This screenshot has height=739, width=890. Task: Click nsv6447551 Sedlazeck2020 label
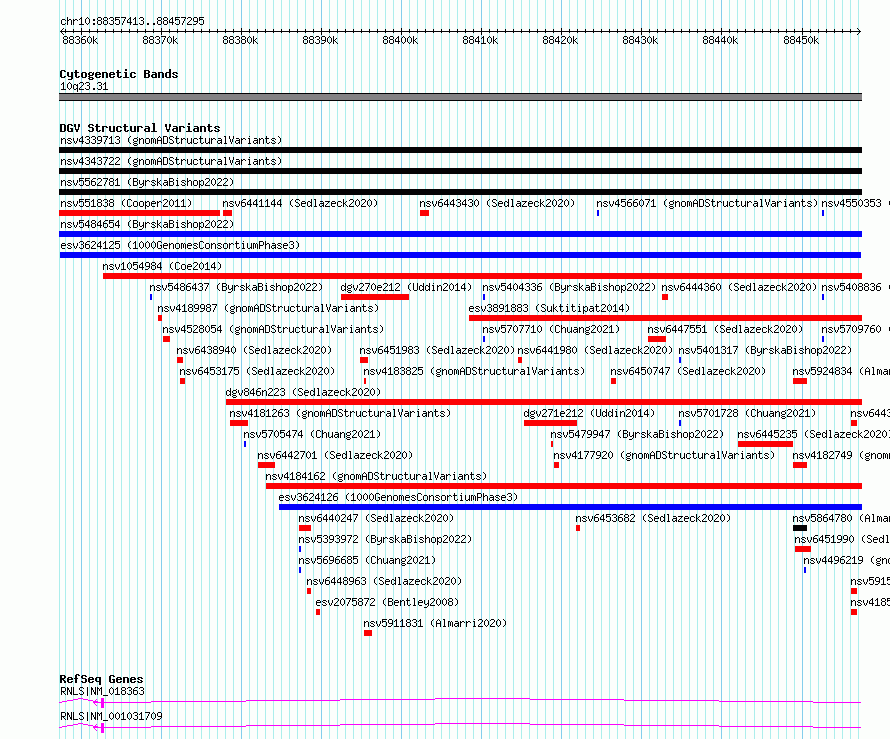[725, 329]
